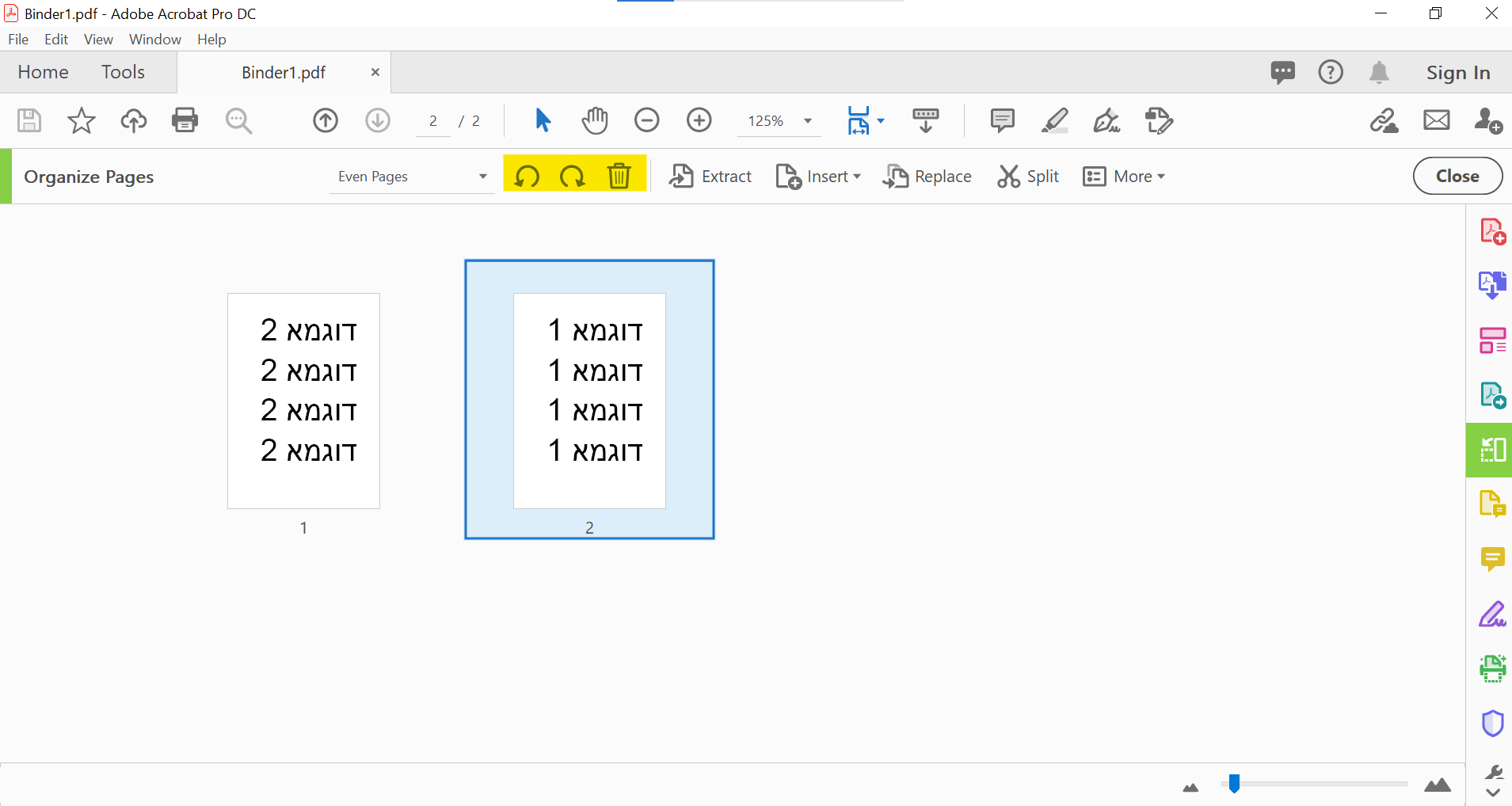Expand the Insert pages menu

(x=818, y=177)
